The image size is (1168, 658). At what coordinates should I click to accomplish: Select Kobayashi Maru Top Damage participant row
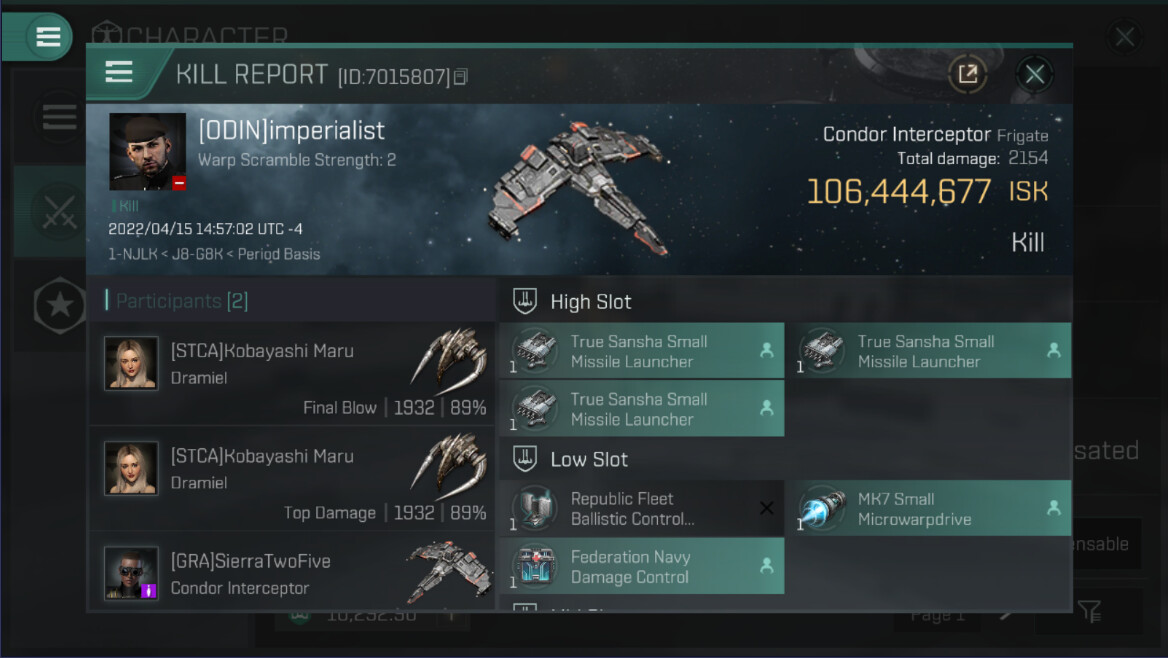click(293, 478)
